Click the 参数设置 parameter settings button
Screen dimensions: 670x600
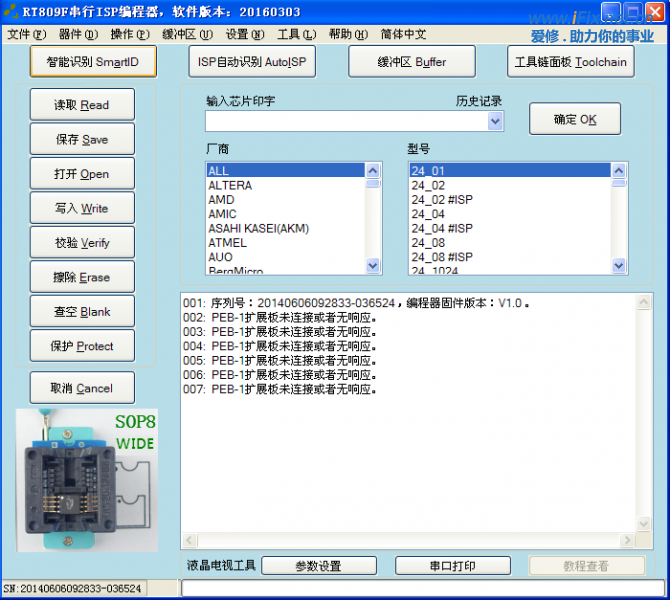(x=319, y=566)
